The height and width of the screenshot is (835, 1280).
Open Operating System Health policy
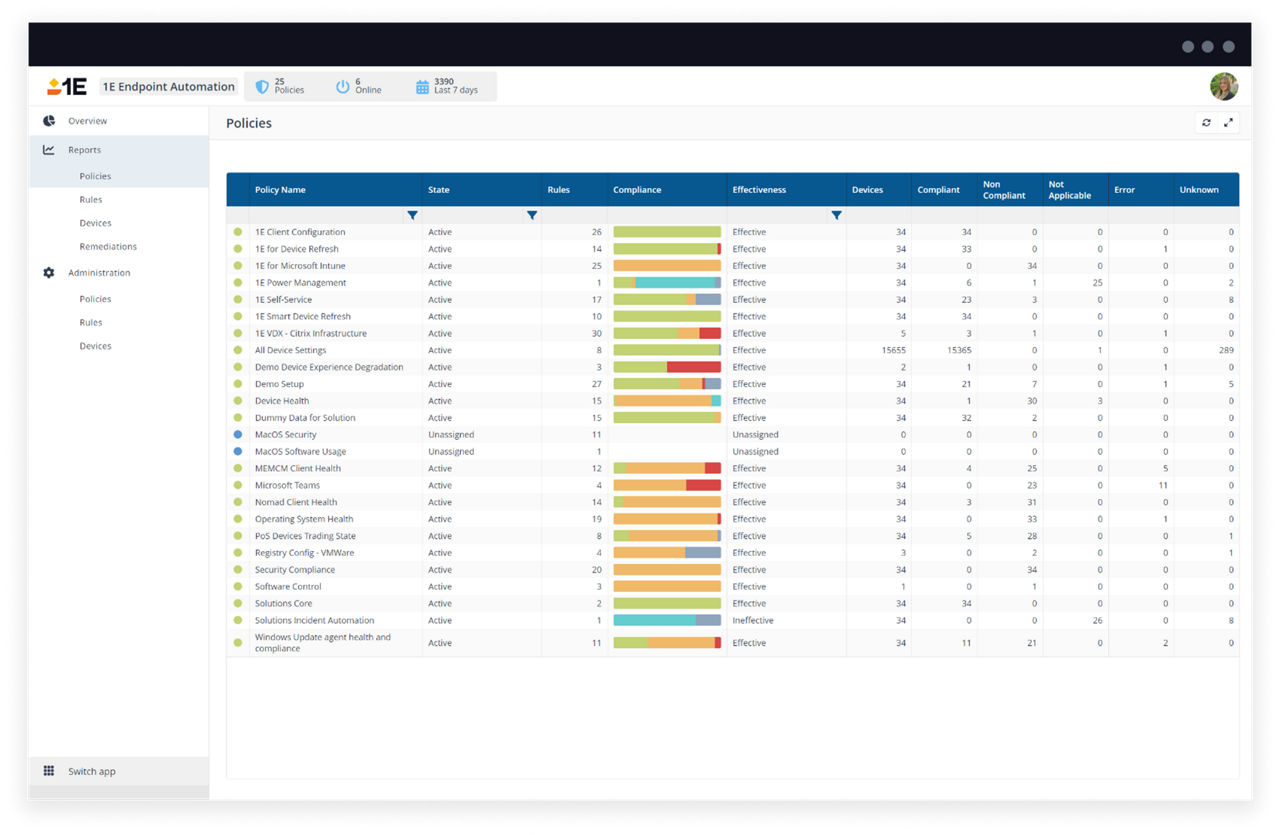[x=304, y=519]
